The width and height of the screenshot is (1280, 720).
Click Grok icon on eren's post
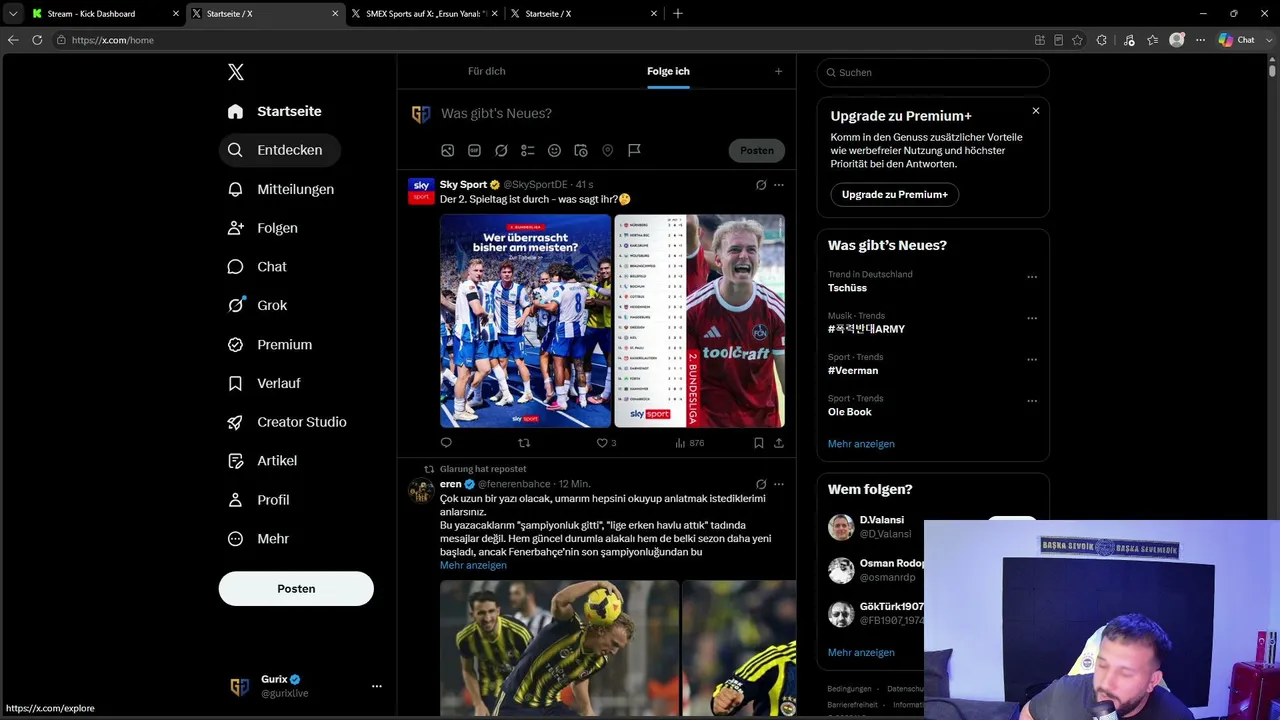pyautogui.click(x=761, y=484)
